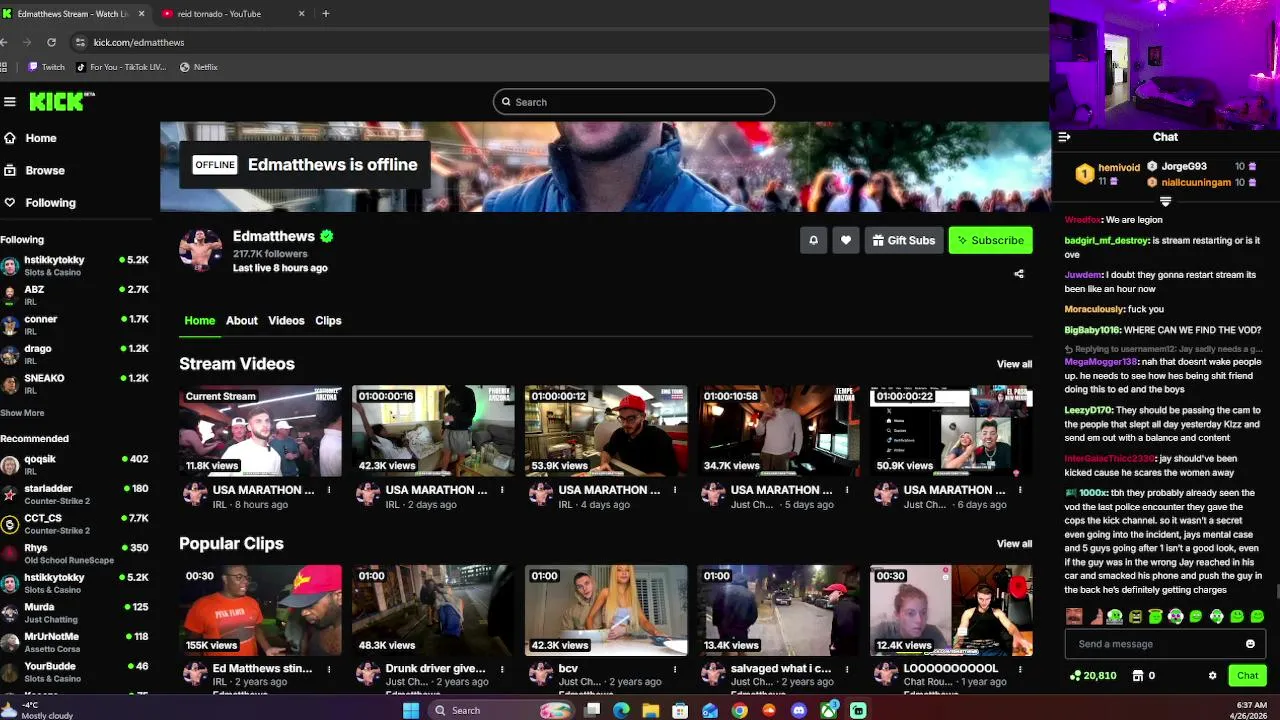Open starladder in Recommended list

click(x=75, y=494)
